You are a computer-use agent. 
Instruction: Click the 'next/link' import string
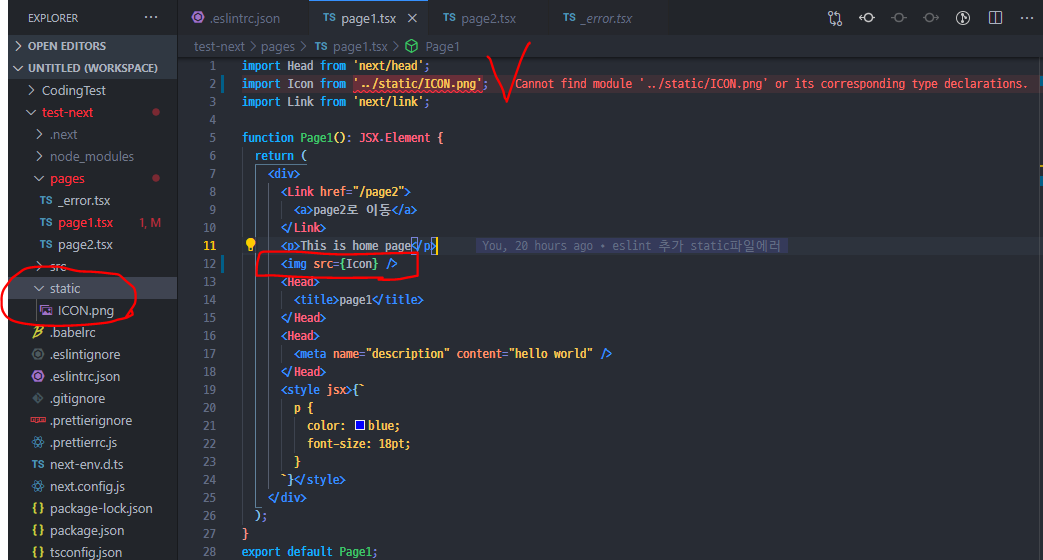click(388, 101)
